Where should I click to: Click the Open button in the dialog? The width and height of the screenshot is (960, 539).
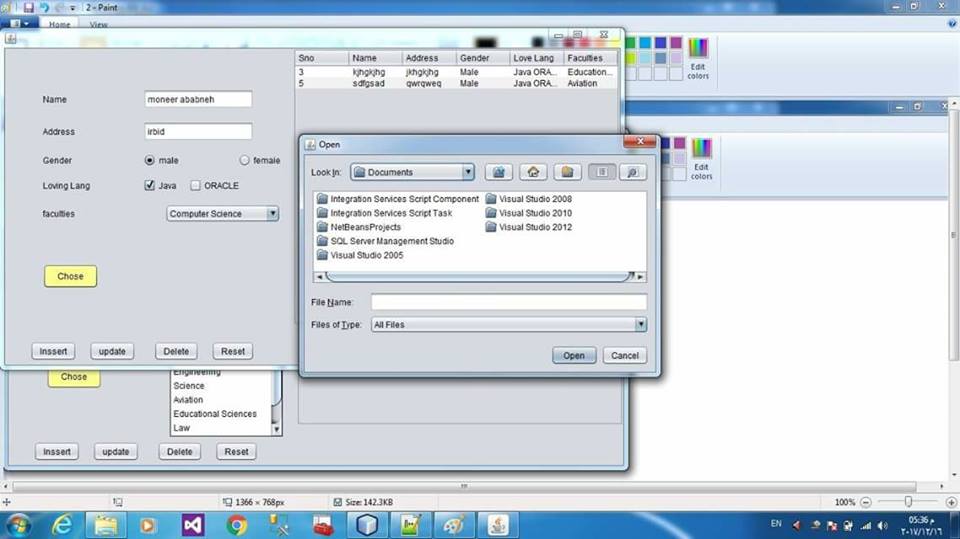574,355
